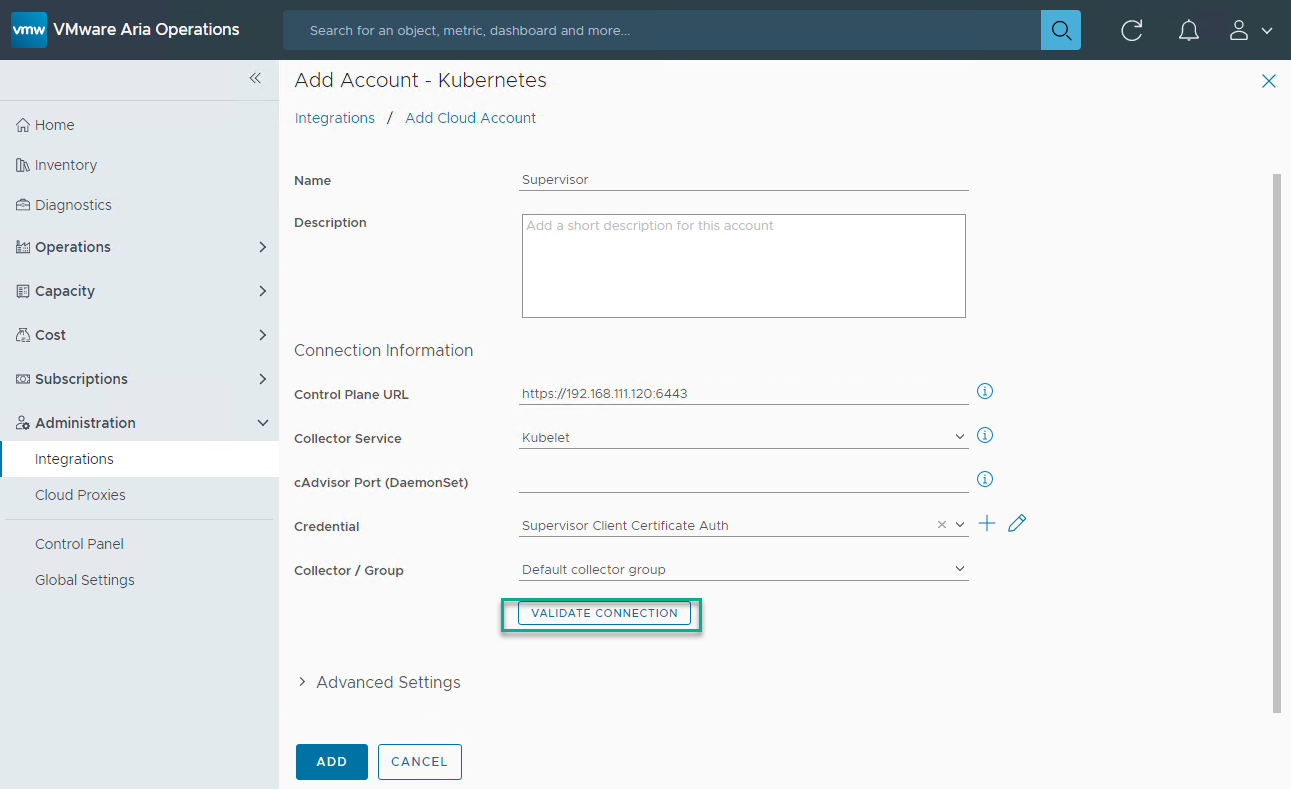Viewport: 1291px width, 789px height.
Task: Click the refresh icon in header
Action: click(x=1131, y=31)
